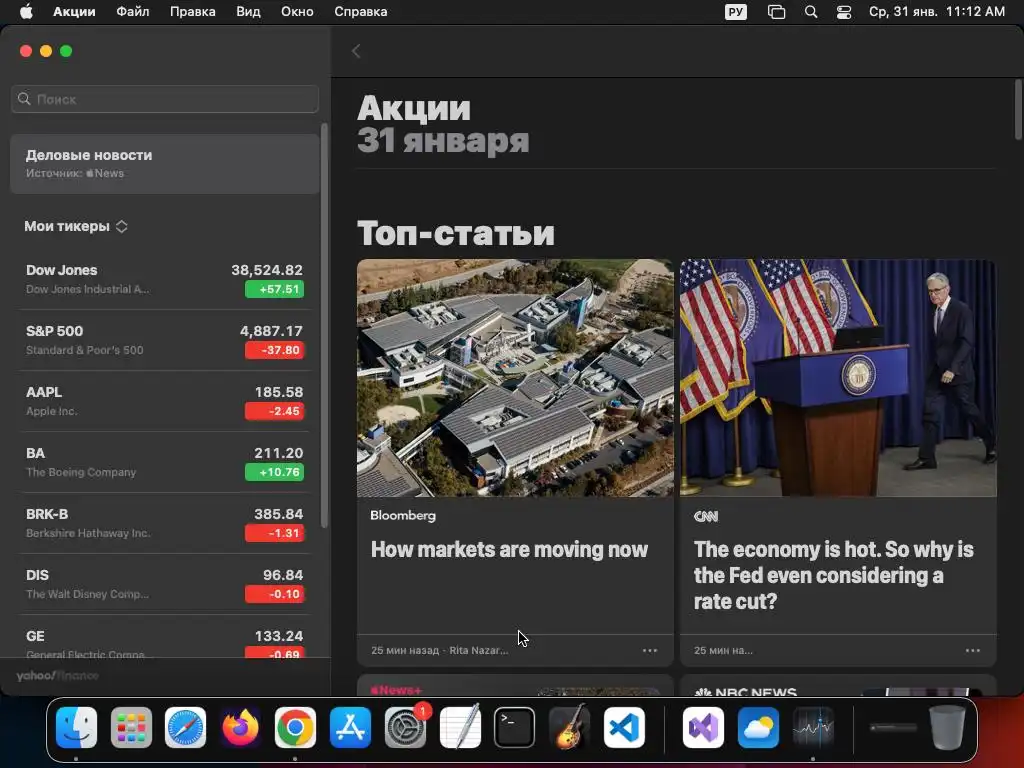Open more options for CNN article

pos(972,650)
